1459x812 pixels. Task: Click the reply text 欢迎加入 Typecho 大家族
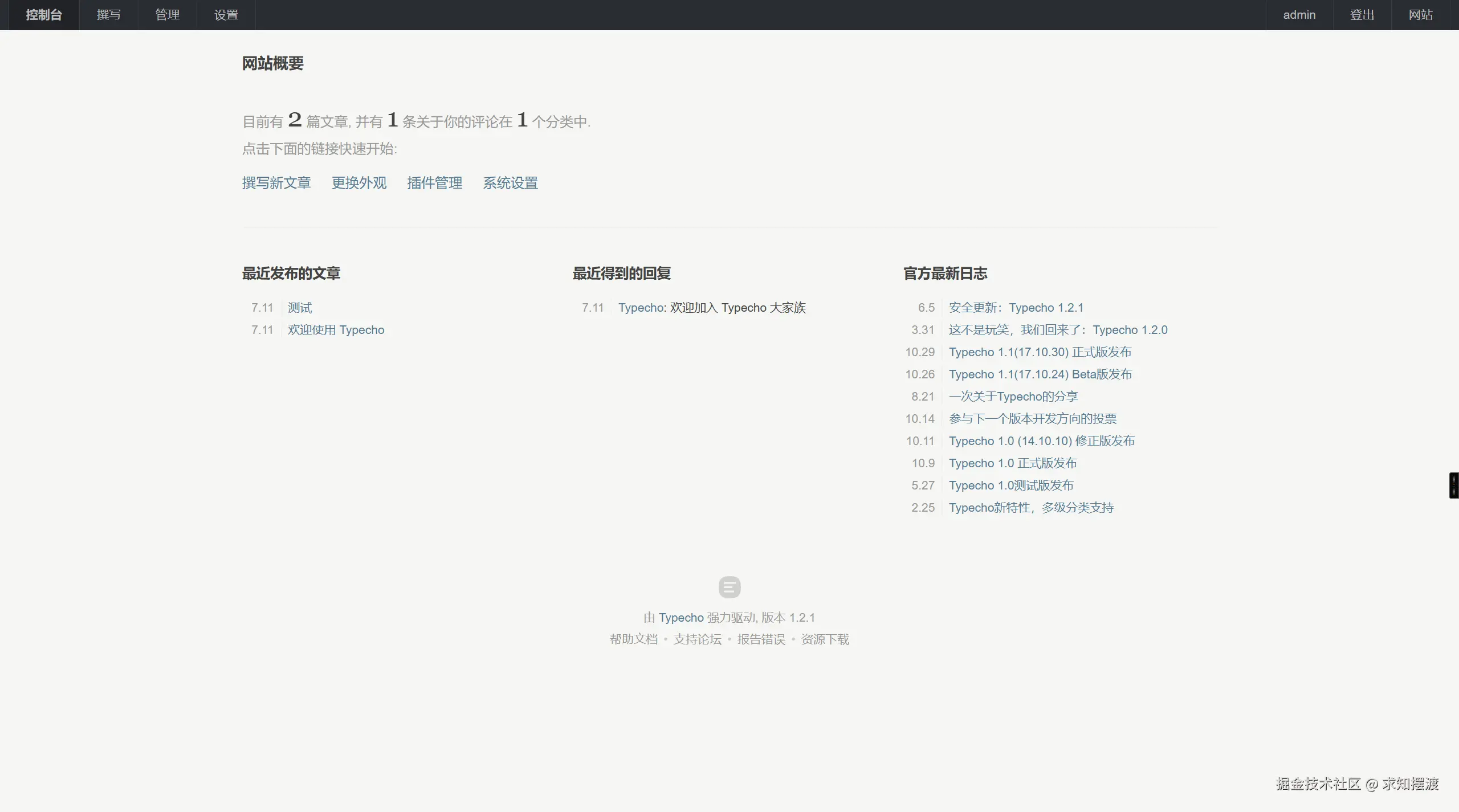738,308
